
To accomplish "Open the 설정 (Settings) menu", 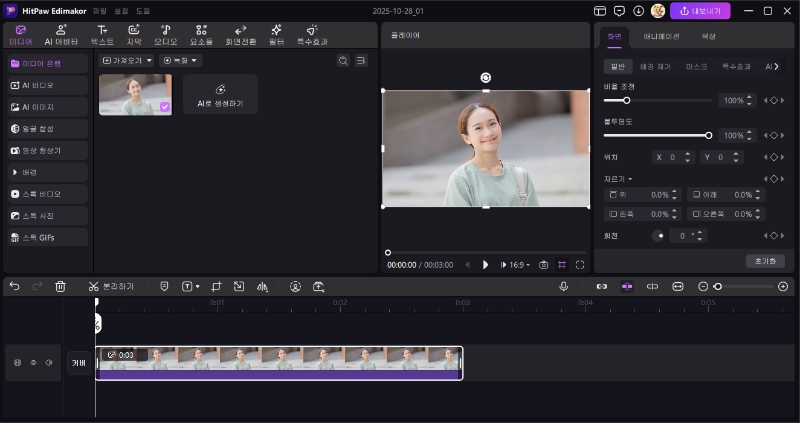I will click(x=121, y=11).
